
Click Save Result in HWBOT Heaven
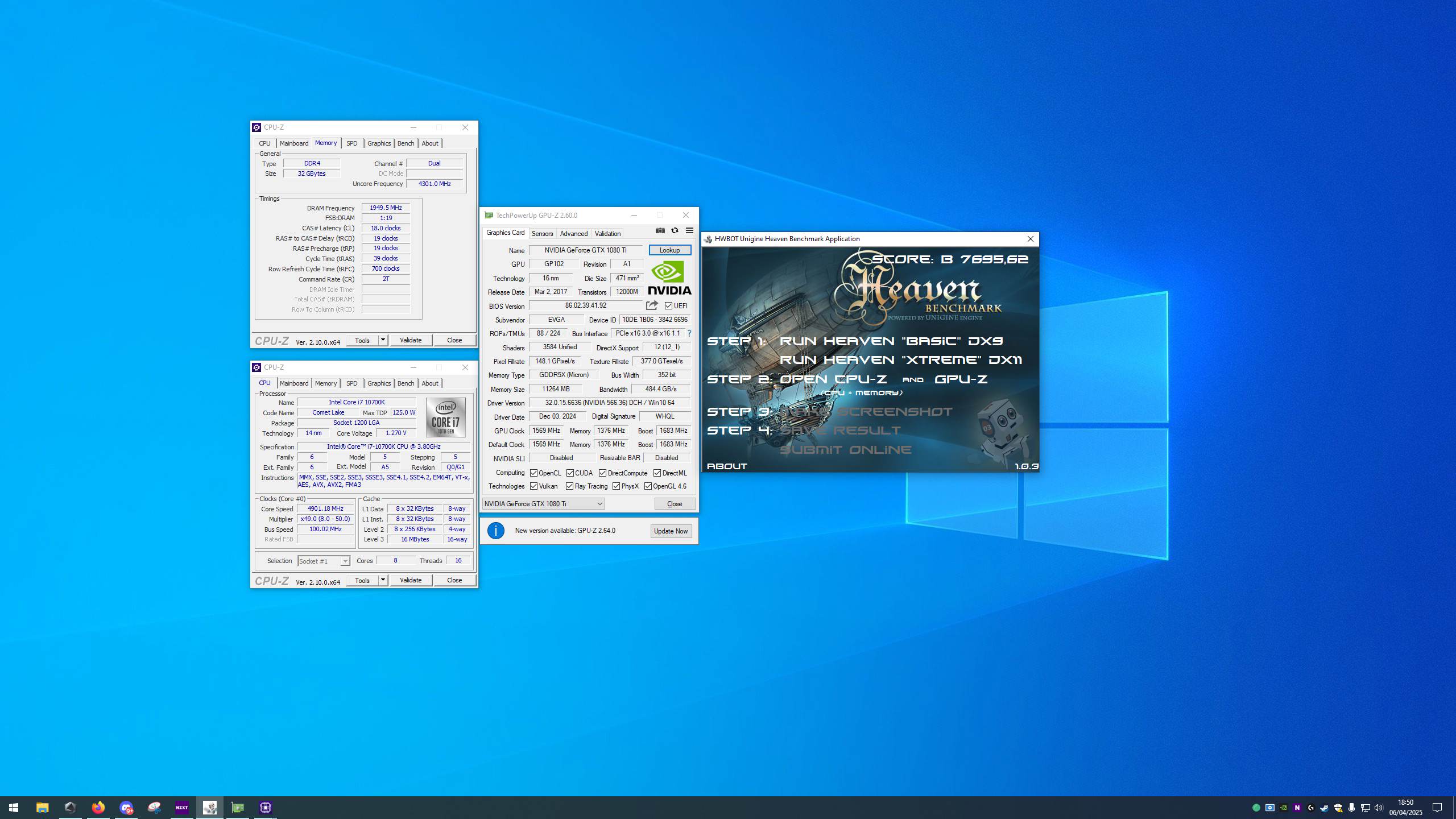point(840,431)
